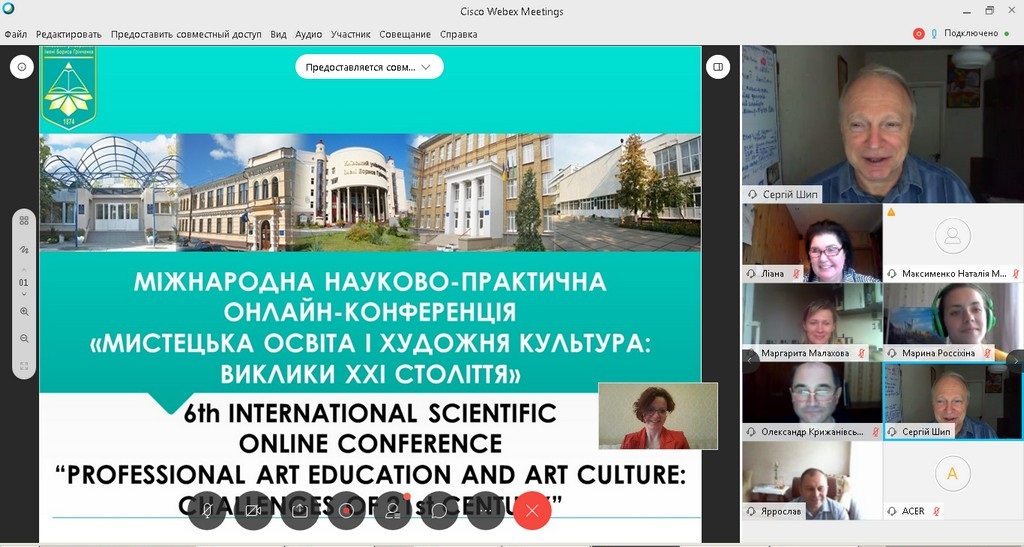Click muted mic icon on Олександр tile
Screen dimensions: 1024x547
875,432
